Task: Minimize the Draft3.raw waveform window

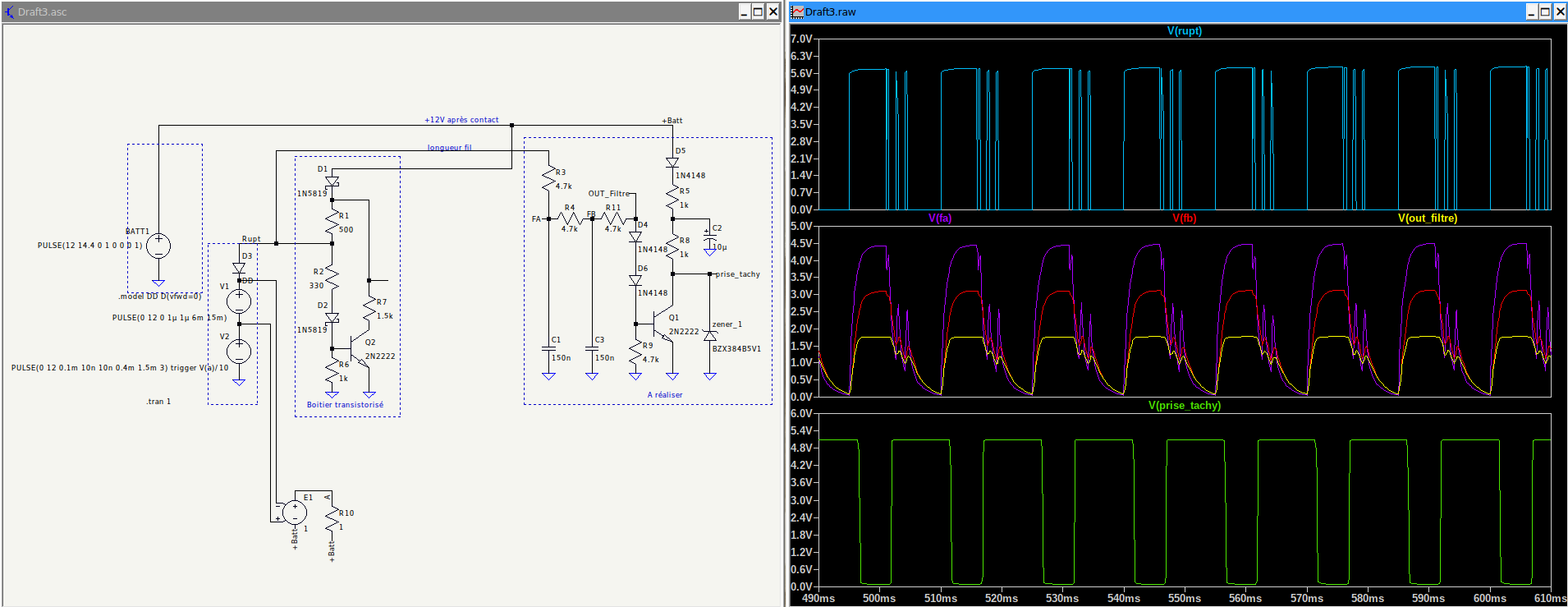Action: point(1531,11)
